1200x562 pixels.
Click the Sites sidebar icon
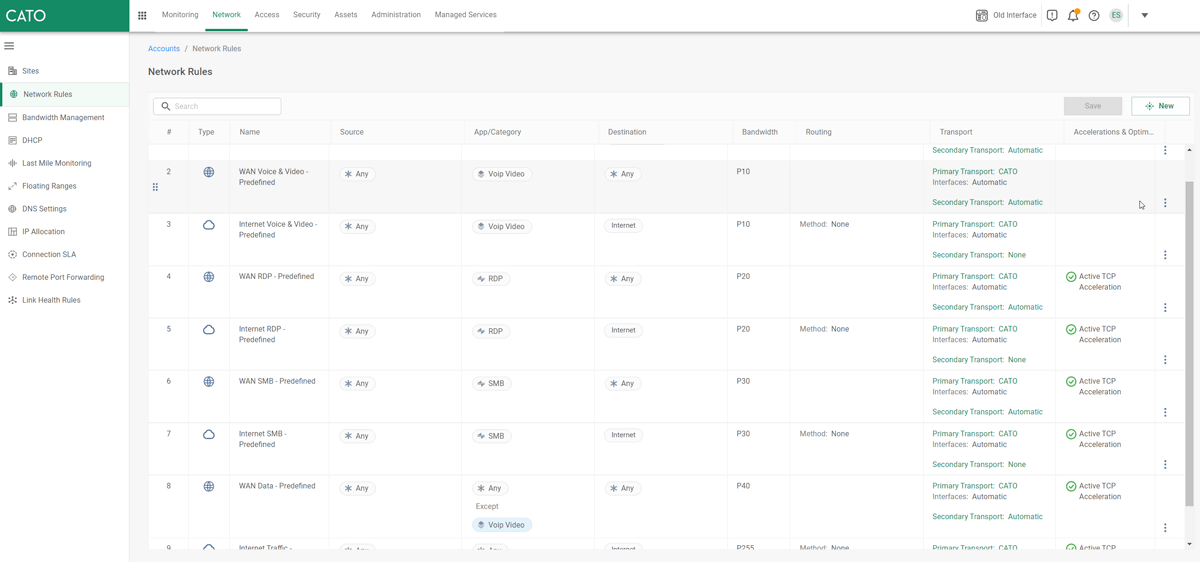(x=12, y=71)
